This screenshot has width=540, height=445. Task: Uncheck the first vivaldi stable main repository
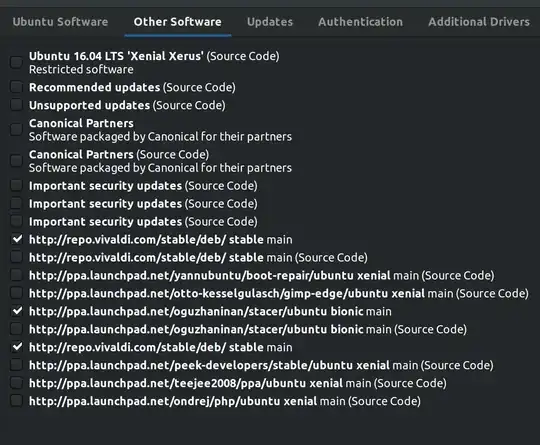16,239
